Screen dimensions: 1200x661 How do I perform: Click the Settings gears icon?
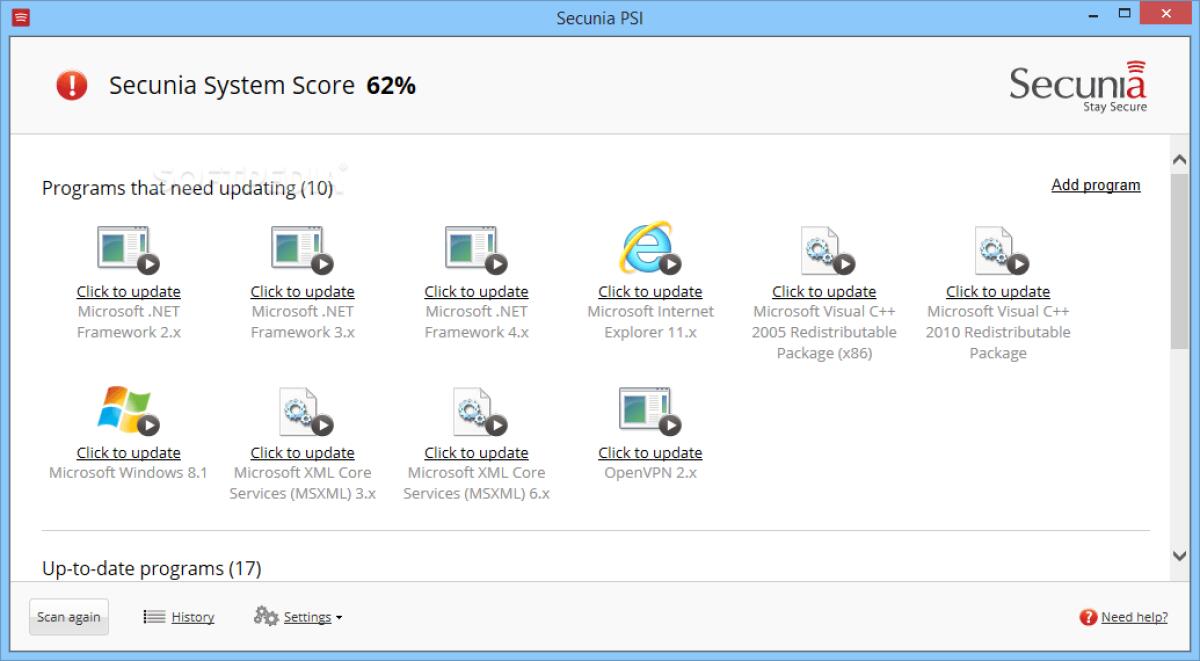tap(265, 616)
